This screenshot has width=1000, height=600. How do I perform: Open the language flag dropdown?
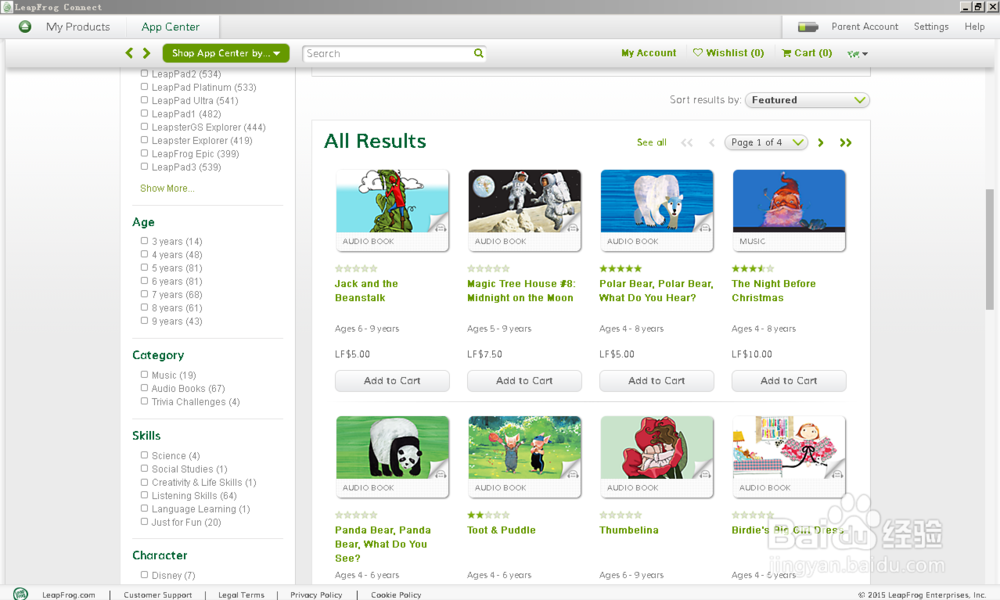[857, 54]
